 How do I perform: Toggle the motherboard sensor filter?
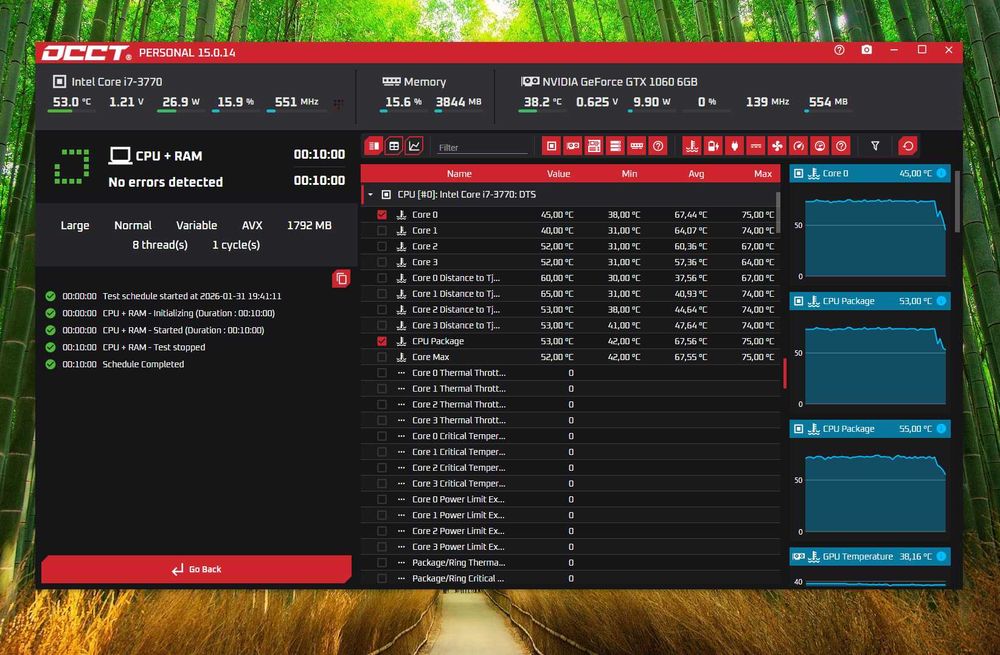pyautogui.click(x=594, y=146)
